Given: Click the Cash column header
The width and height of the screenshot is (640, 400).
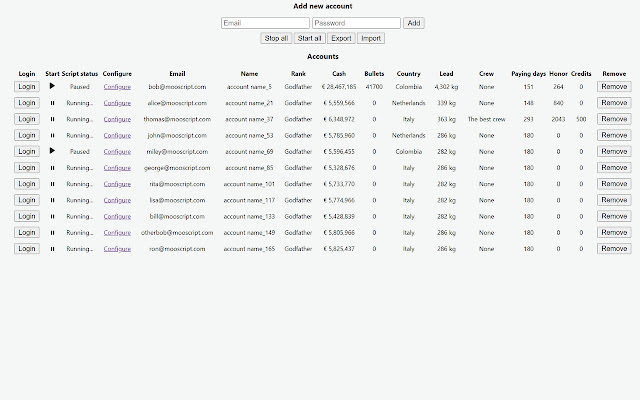Looking at the screenshot, I should (339, 74).
